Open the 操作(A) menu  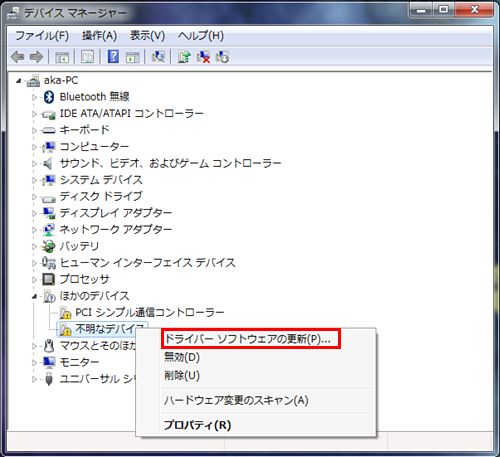coord(99,35)
